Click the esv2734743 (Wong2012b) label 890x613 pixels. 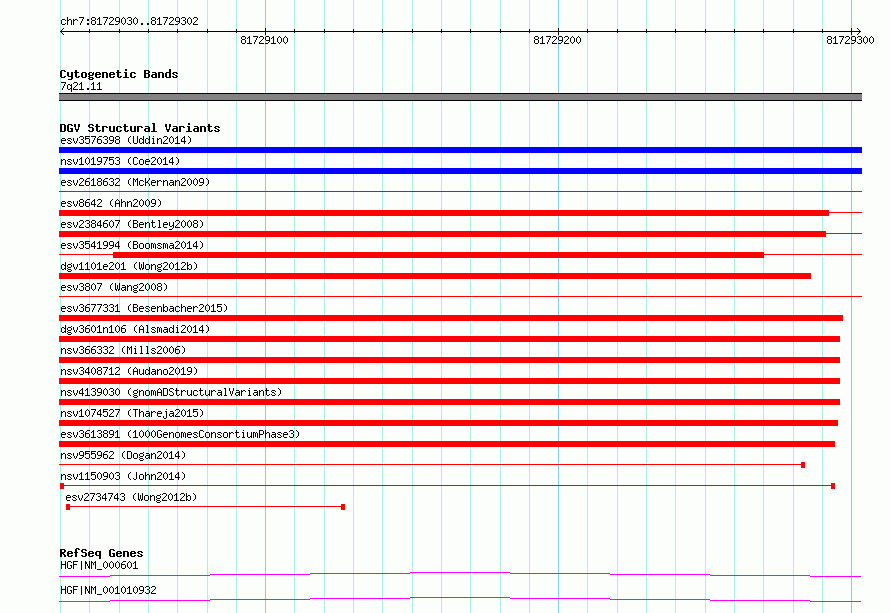pyautogui.click(x=131, y=497)
